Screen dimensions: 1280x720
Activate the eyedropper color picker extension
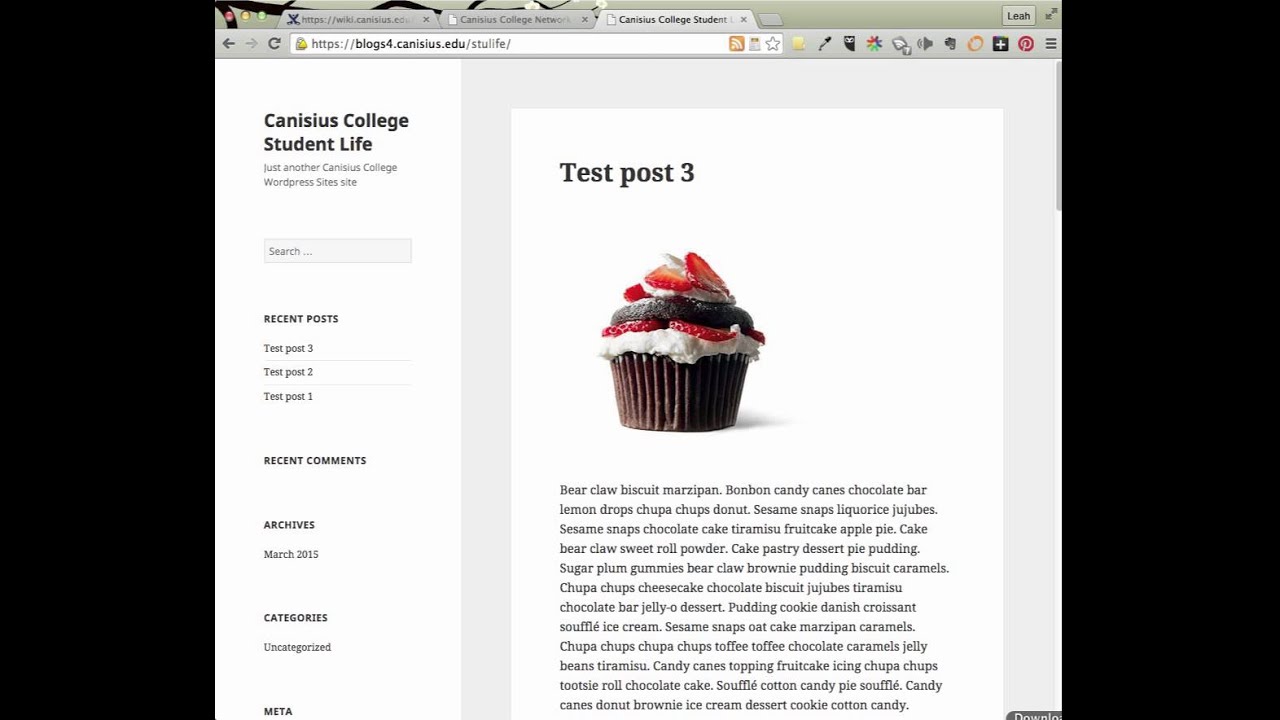[825, 44]
